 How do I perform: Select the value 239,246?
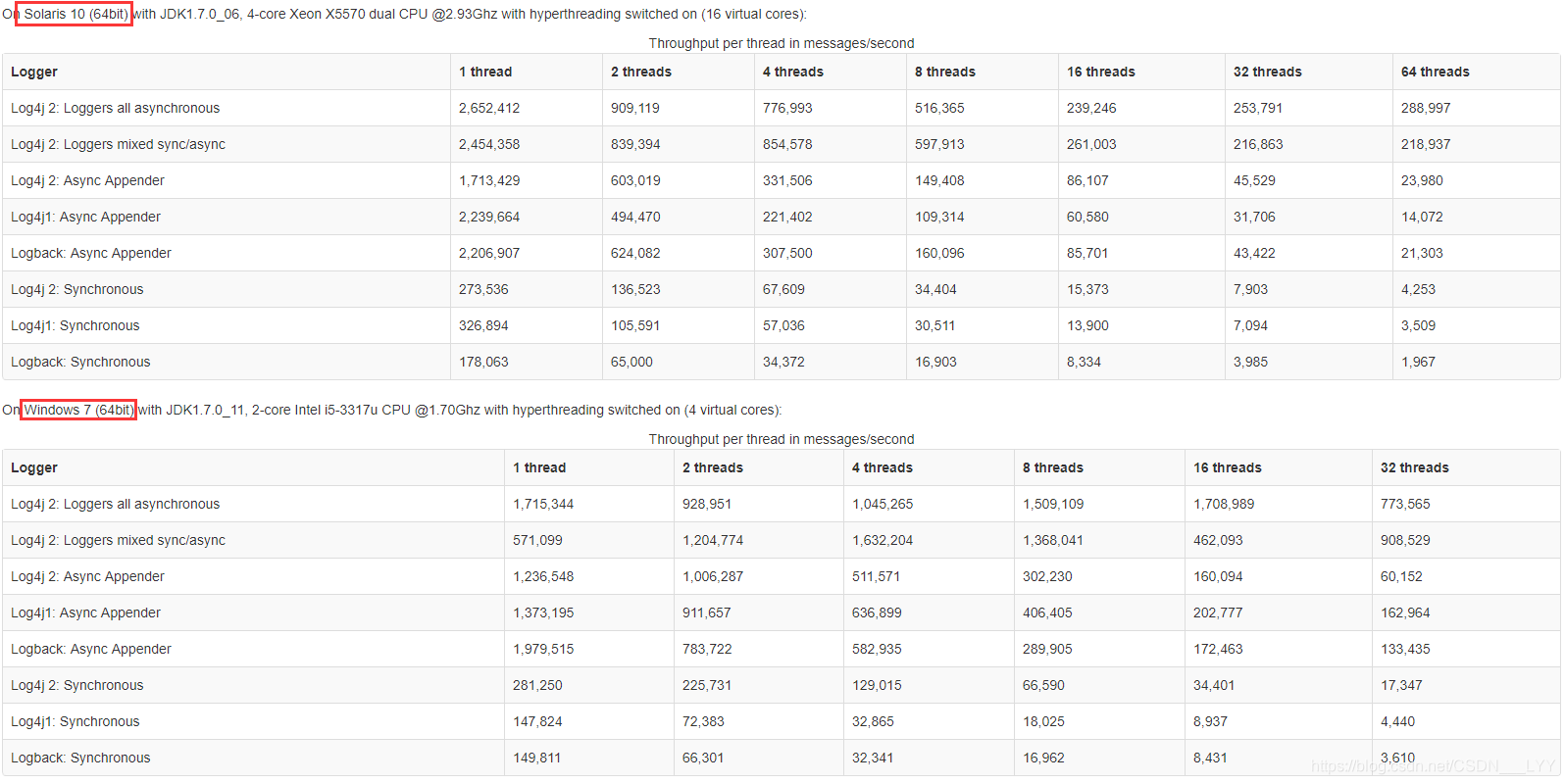(x=1091, y=108)
